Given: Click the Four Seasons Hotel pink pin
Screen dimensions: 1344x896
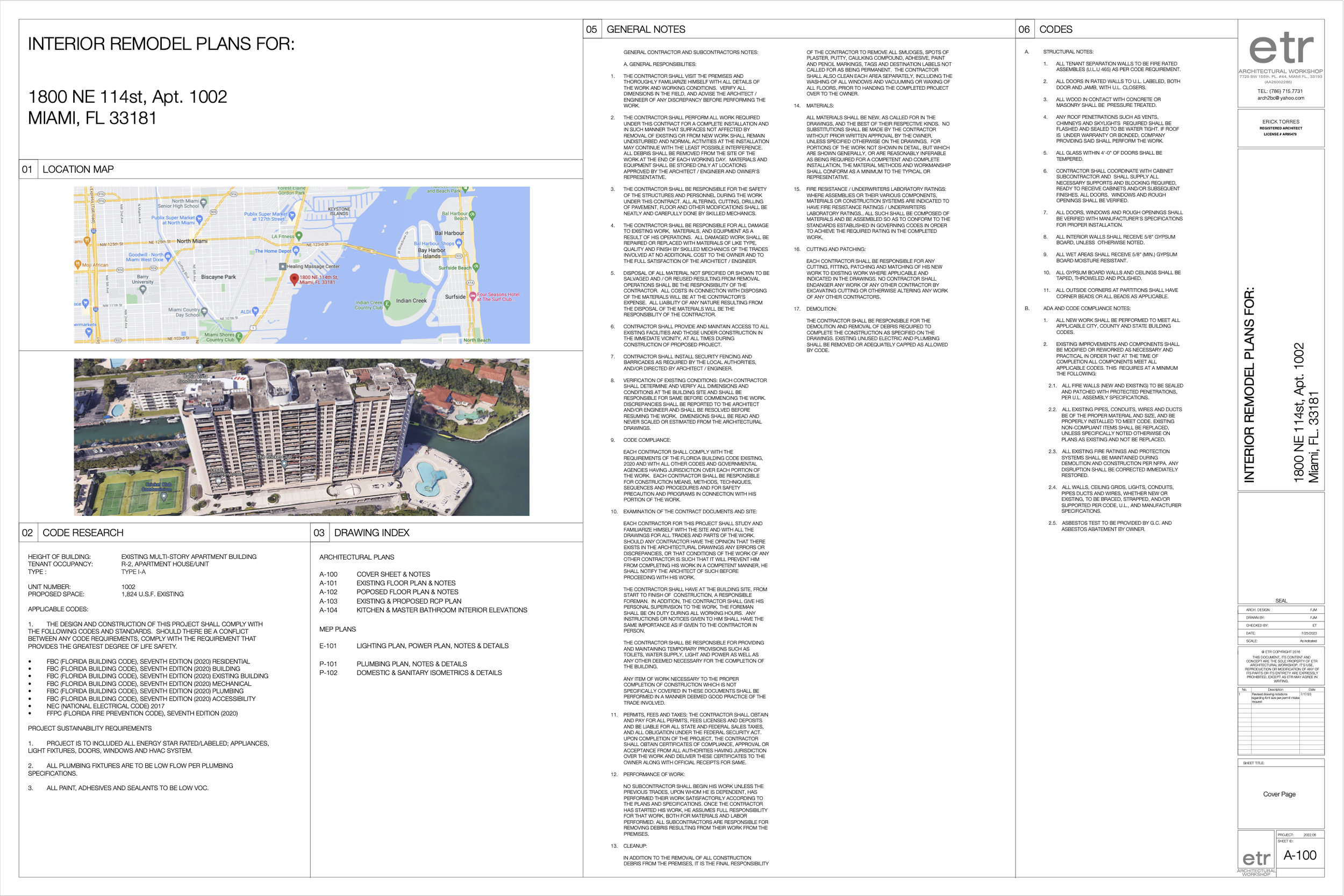Looking at the screenshot, I should [x=473, y=296].
